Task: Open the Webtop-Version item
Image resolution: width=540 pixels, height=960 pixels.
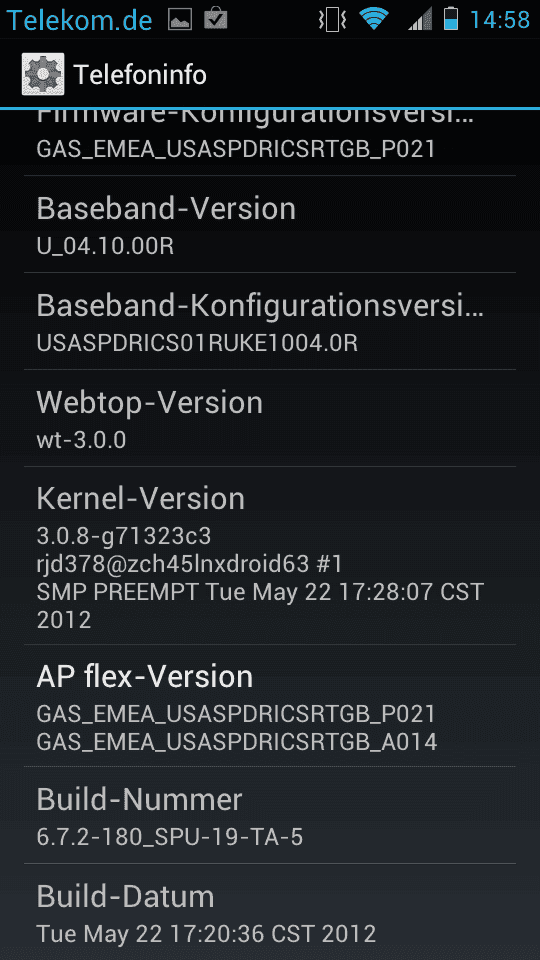Action: [270, 418]
